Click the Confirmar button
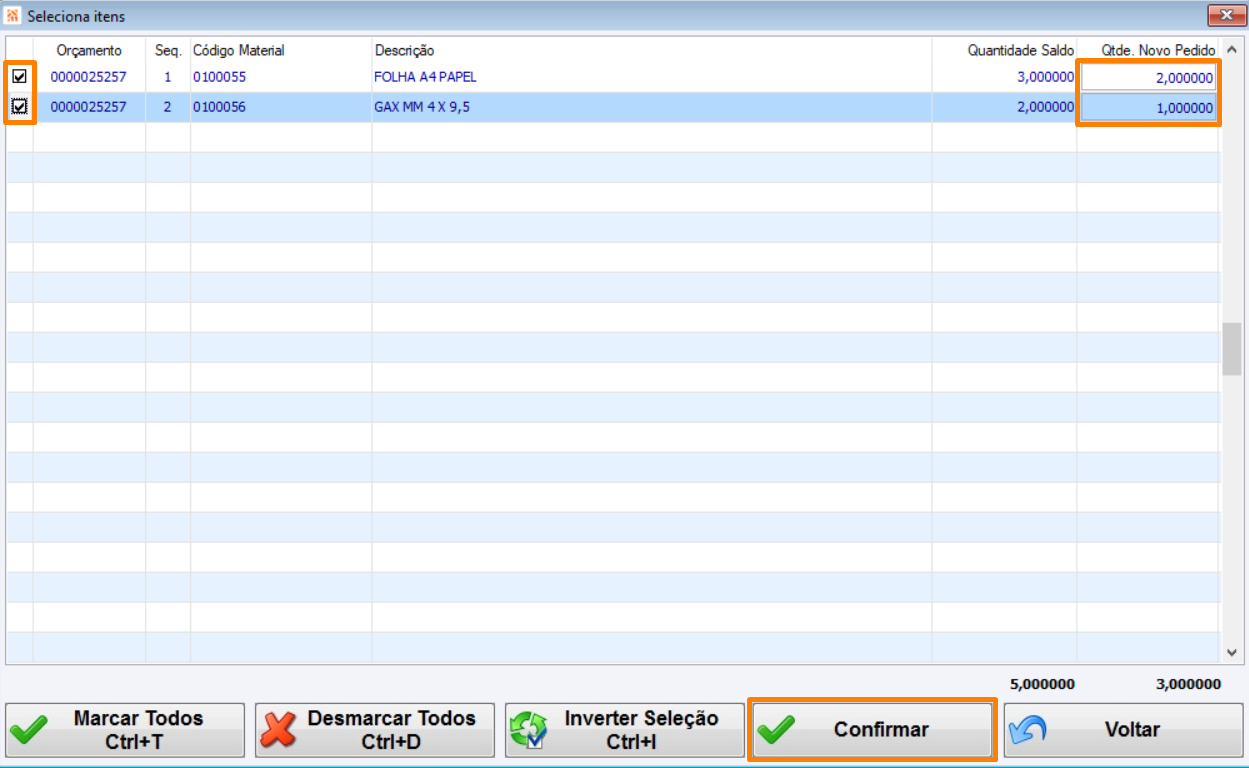Screen dimensions: 1249x768 pos(872,730)
